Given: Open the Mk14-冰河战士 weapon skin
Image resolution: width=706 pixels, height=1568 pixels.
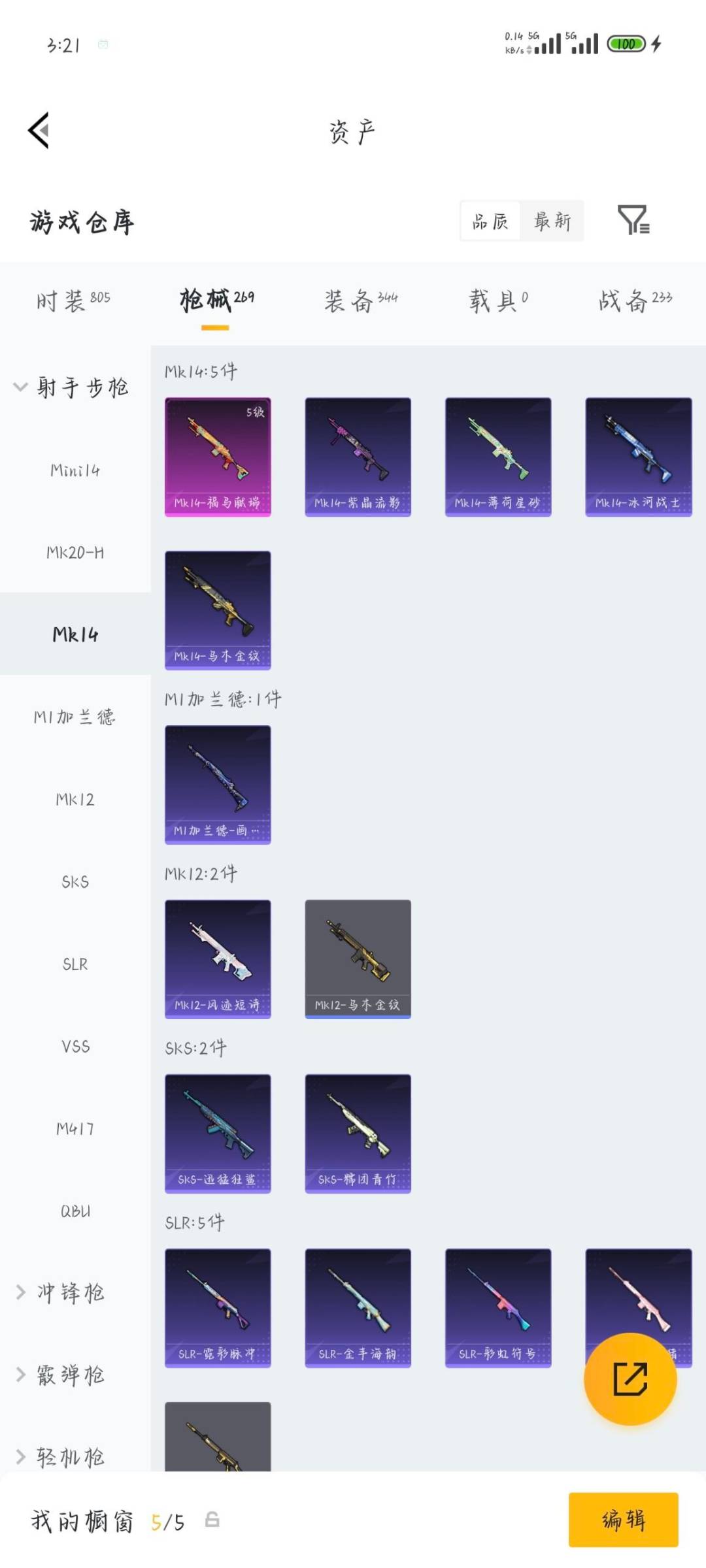Looking at the screenshot, I should [639, 457].
